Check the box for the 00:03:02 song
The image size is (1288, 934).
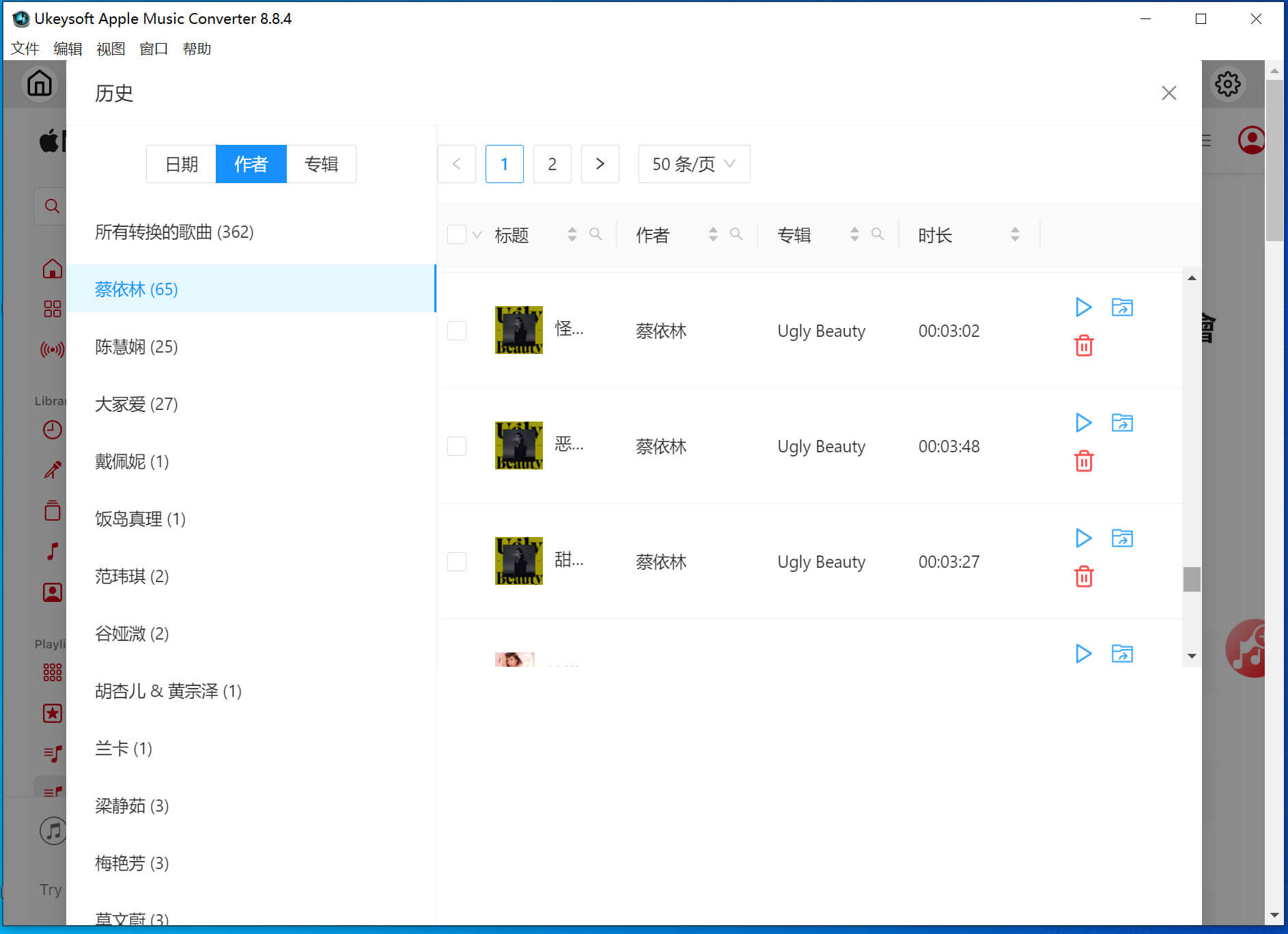(457, 331)
